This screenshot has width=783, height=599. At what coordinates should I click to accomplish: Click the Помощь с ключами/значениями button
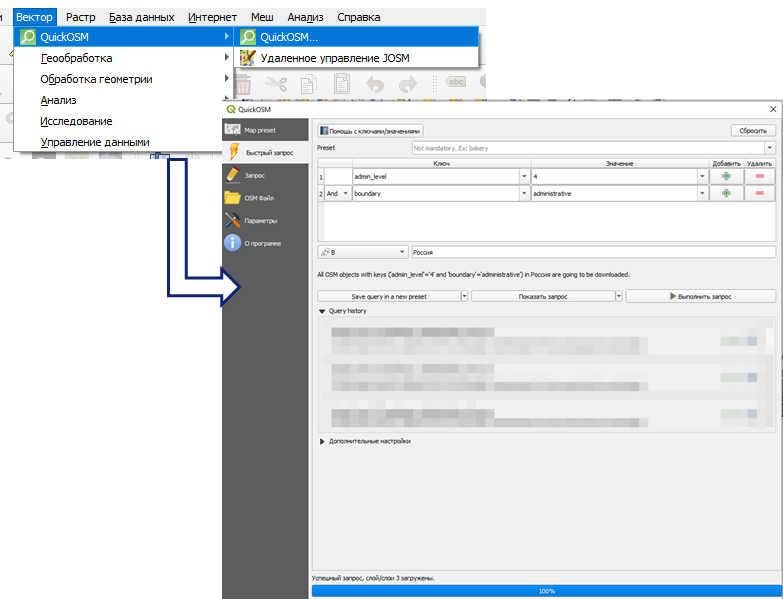[x=370, y=131]
